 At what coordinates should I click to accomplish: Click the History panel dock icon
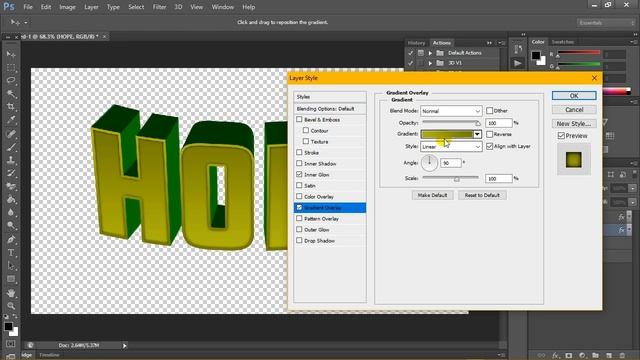(518, 49)
